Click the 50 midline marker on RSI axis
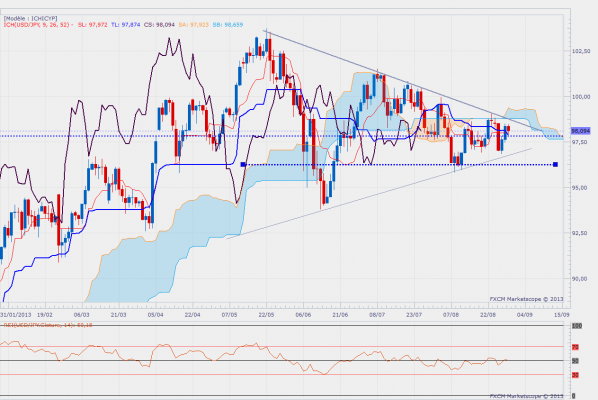This screenshot has height=400, width=598. (x=575, y=361)
